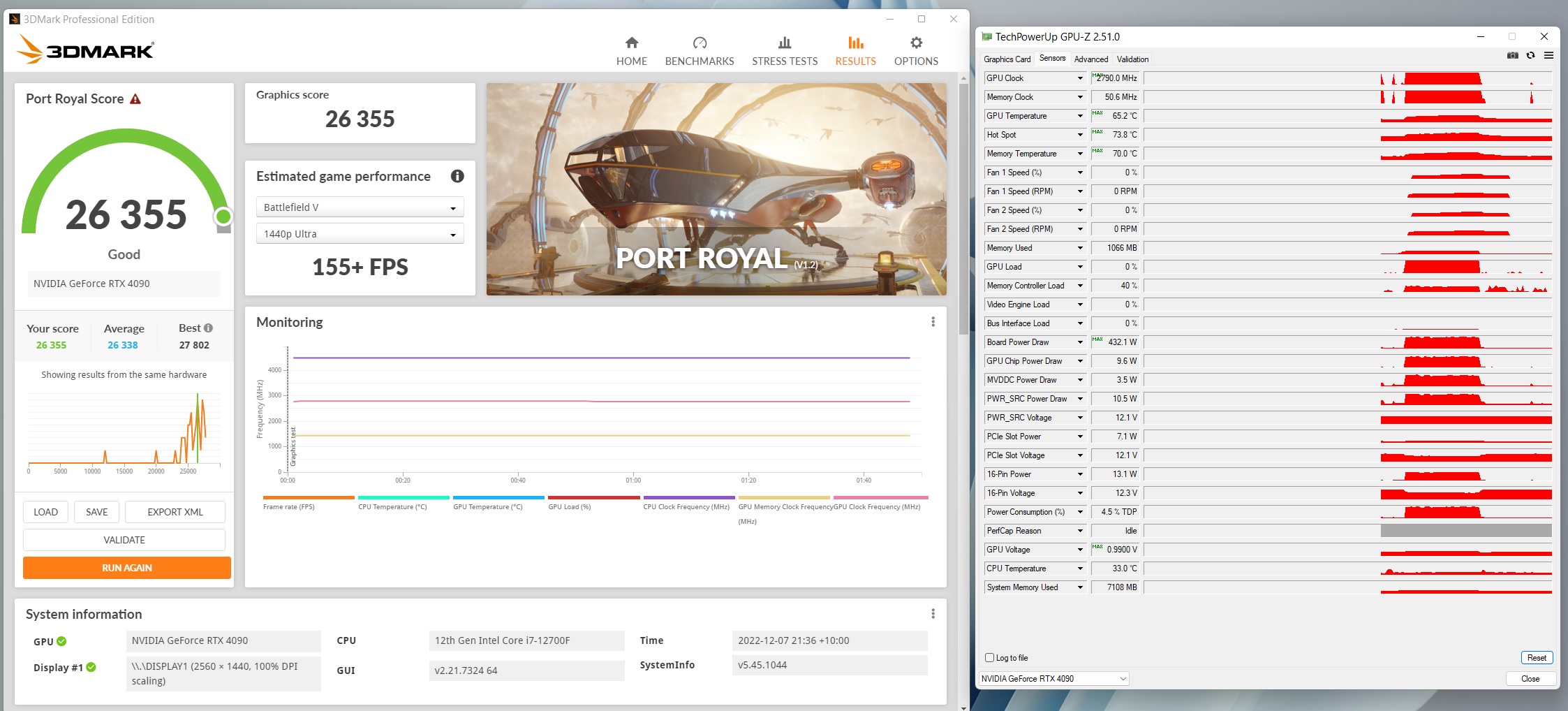Click the 3DMark logo in the header
The image size is (1568, 711).
coord(85,50)
